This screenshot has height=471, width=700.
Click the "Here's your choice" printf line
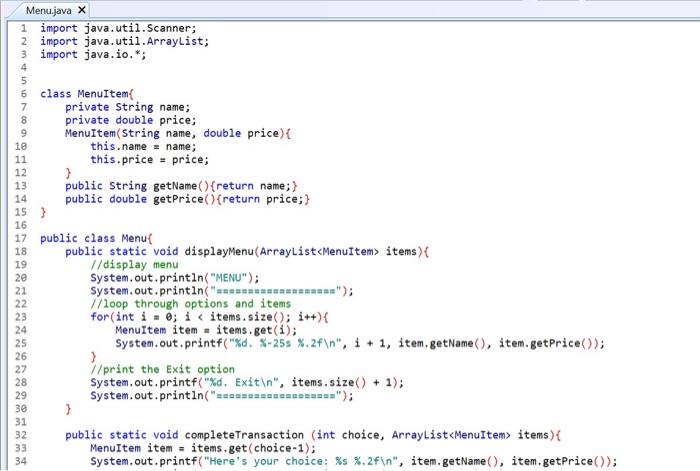[x=354, y=461]
